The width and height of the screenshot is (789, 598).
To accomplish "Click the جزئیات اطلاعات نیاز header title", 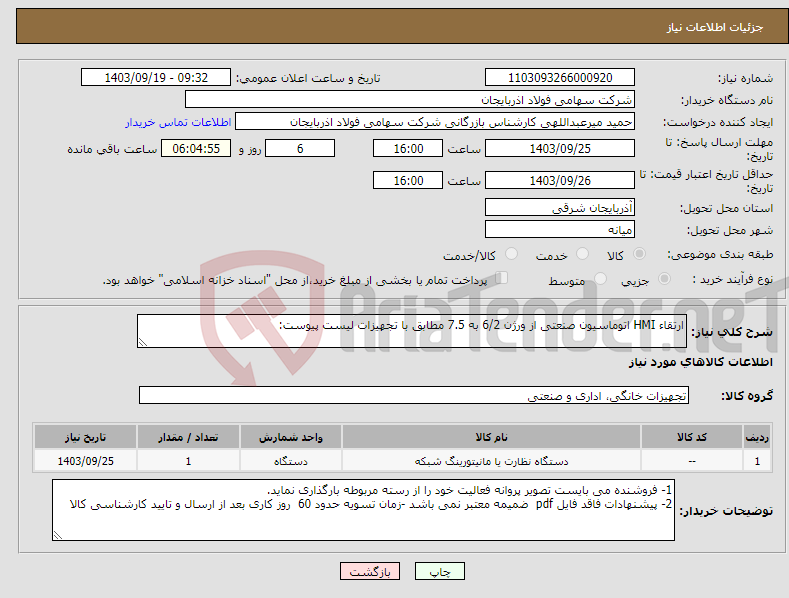I will coord(715,27).
